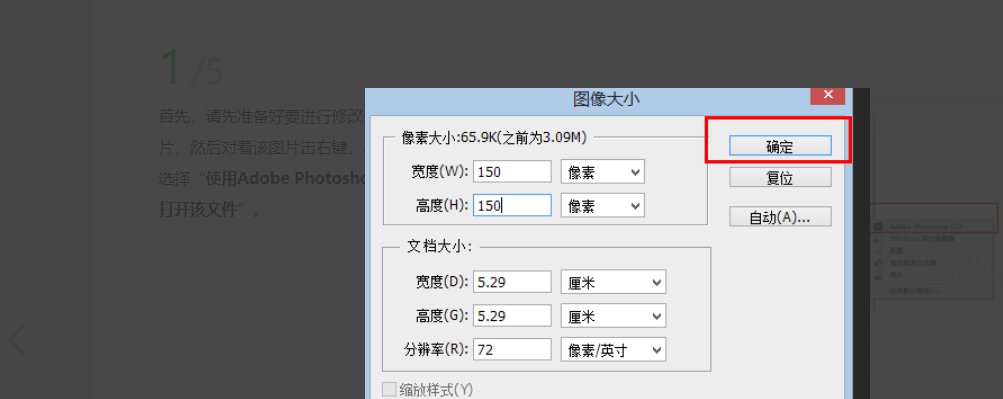Open the pixel height unit dropdown

click(603, 205)
